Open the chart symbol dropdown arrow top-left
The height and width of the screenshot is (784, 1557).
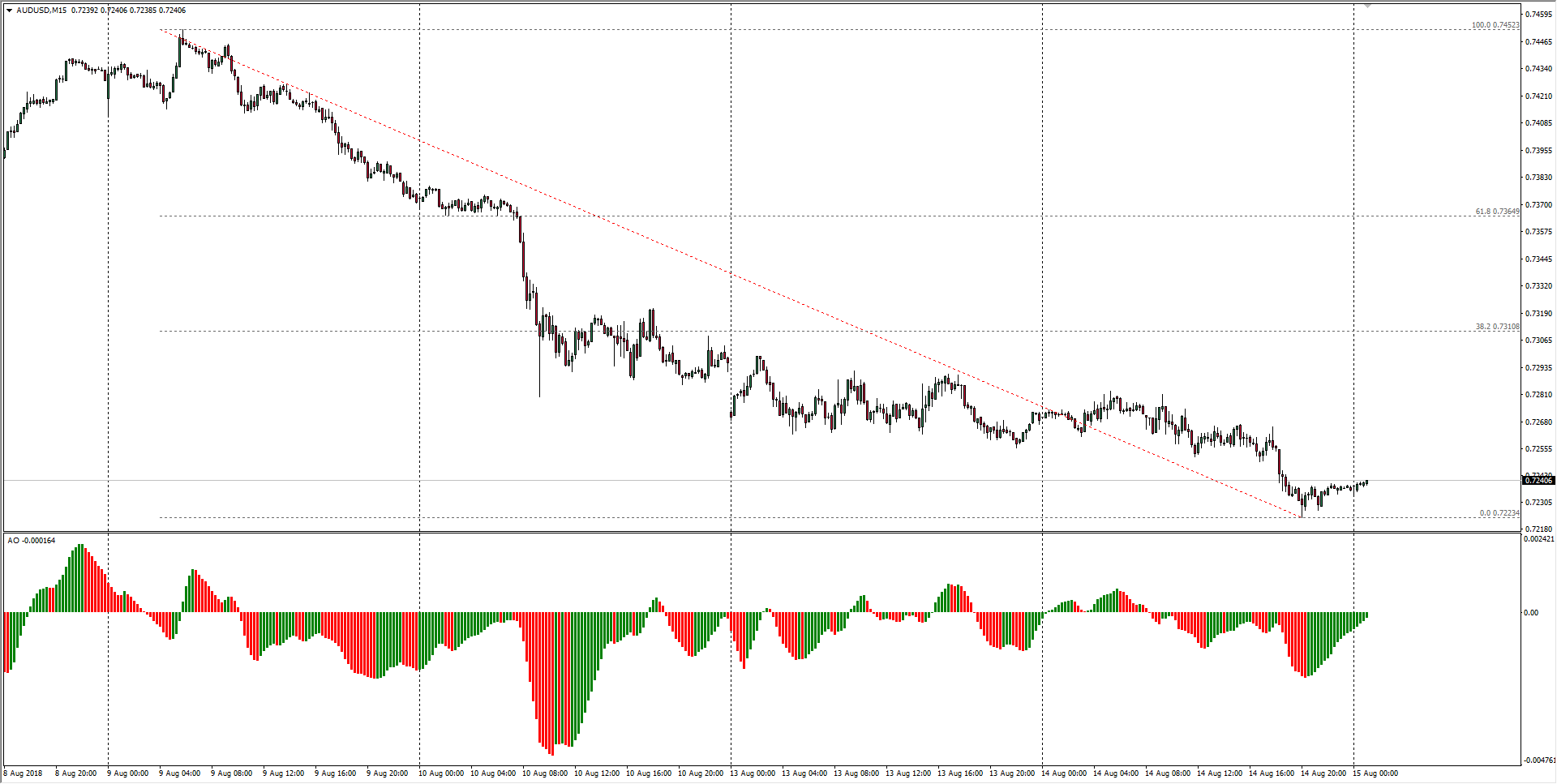click(8, 11)
